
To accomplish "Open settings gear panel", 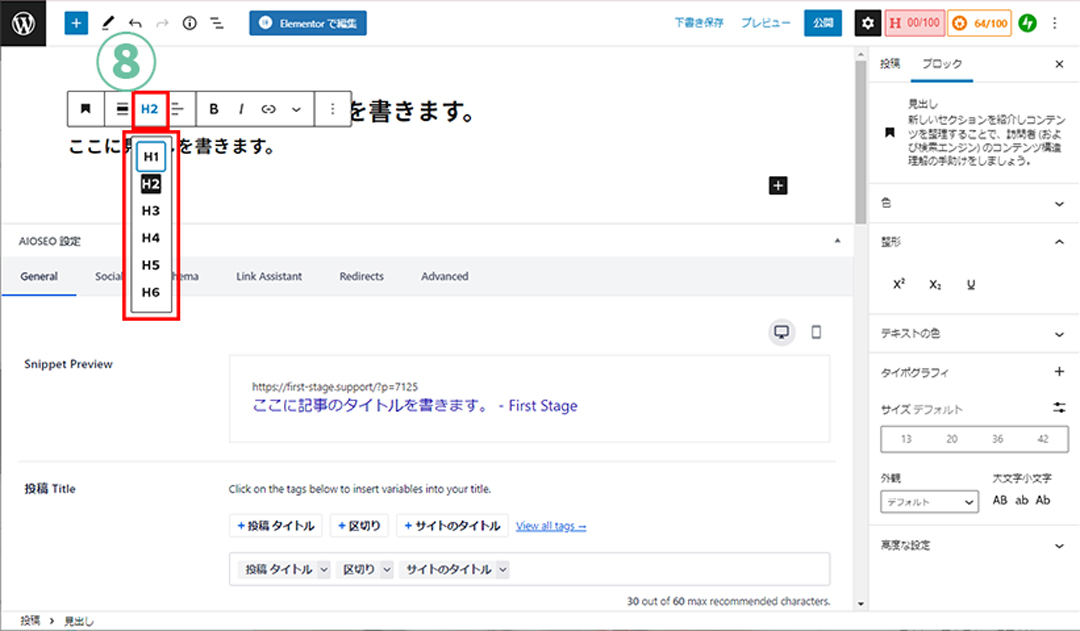I will click(868, 22).
